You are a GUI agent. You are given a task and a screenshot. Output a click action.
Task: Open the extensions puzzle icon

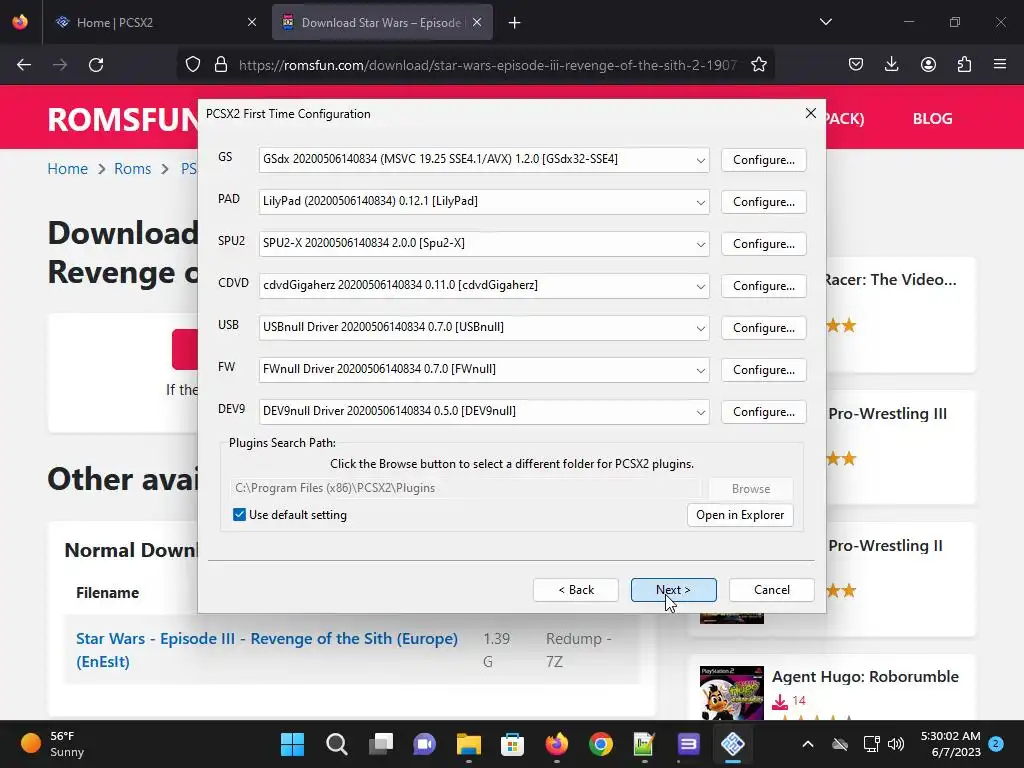point(964,65)
